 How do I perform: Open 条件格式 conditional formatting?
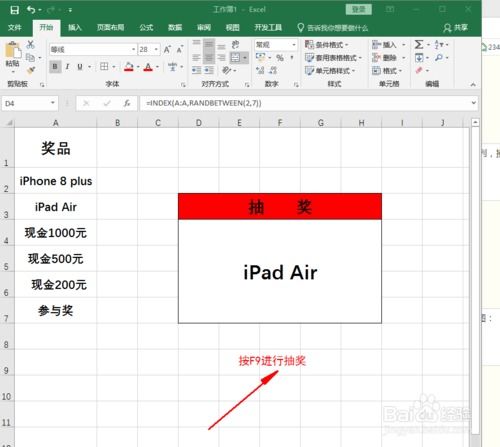327,45
